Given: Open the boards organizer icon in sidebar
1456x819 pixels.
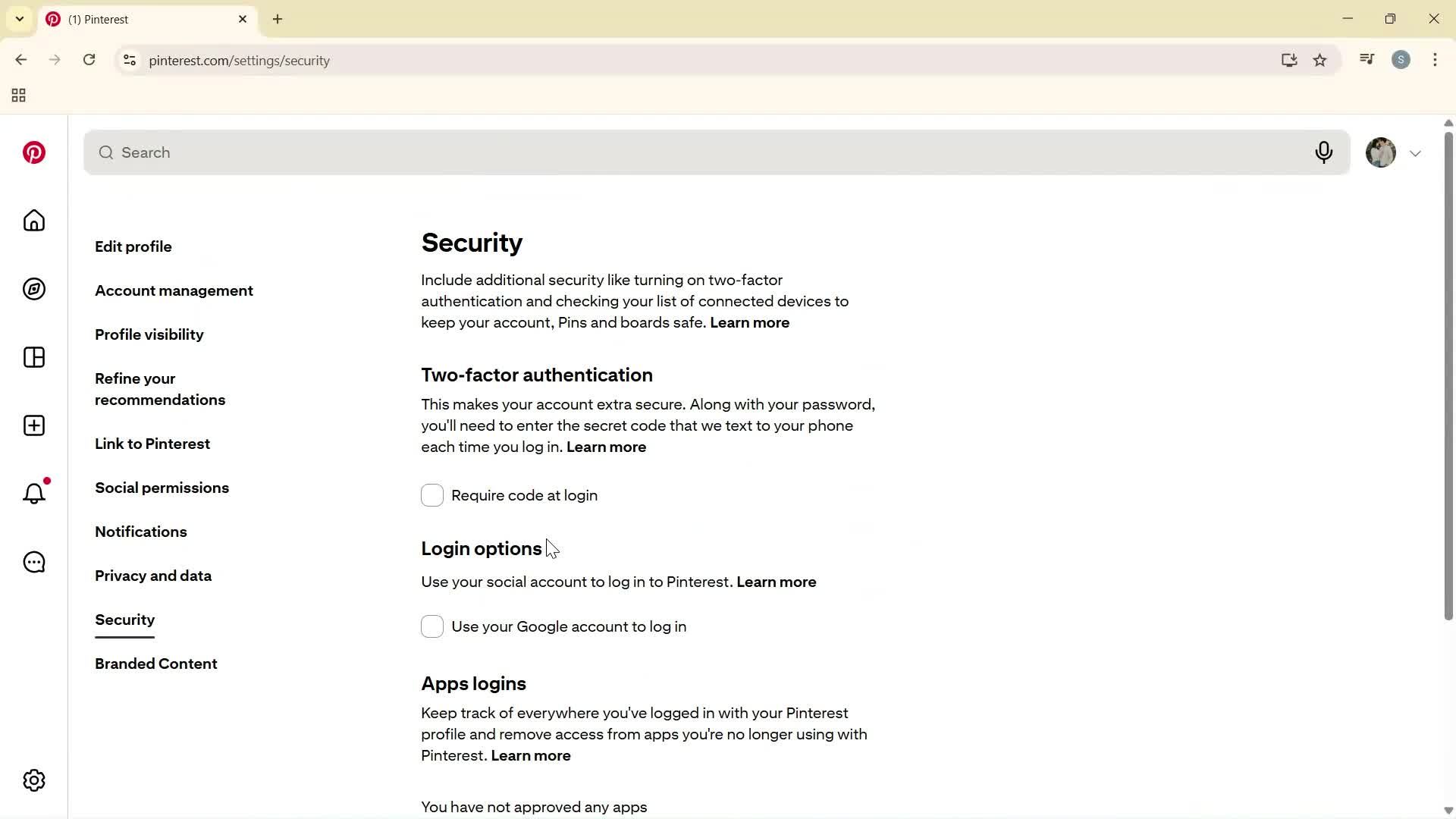Looking at the screenshot, I should (33, 357).
